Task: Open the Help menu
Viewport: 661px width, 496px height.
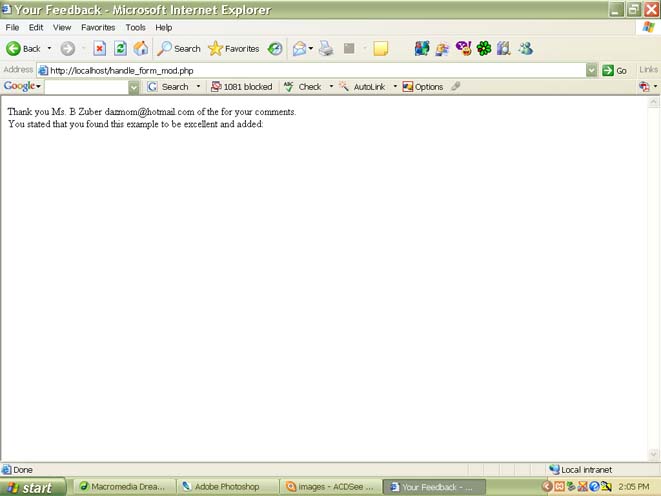Action: point(164,27)
